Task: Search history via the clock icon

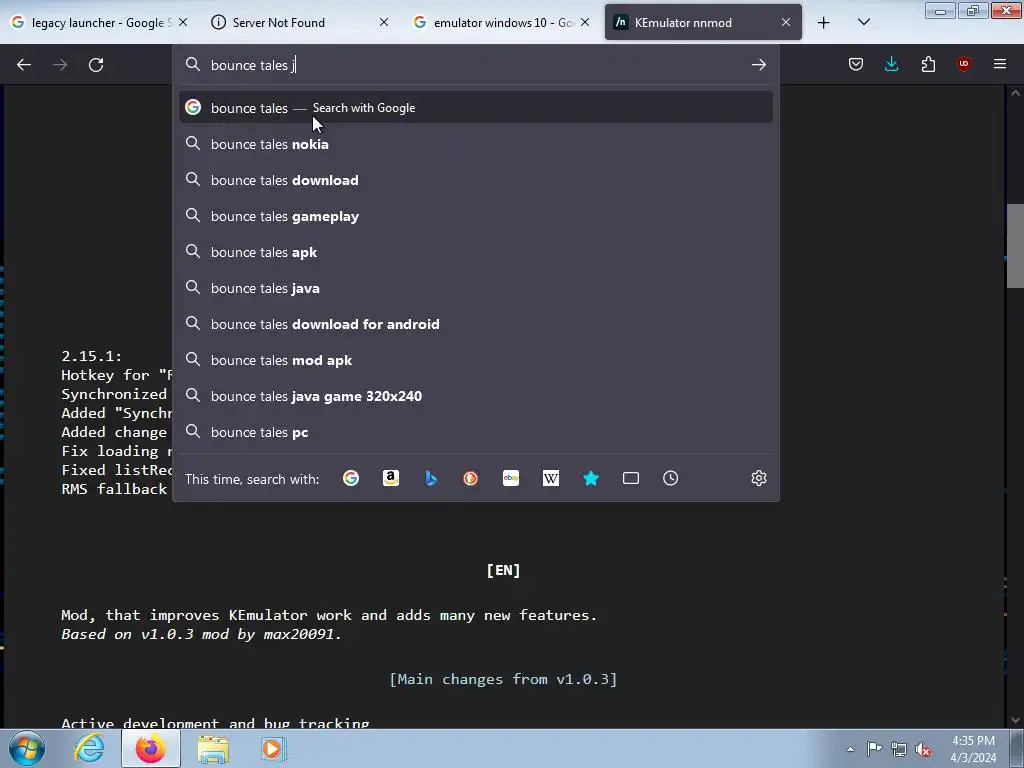Action: click(x=671, y=479)
